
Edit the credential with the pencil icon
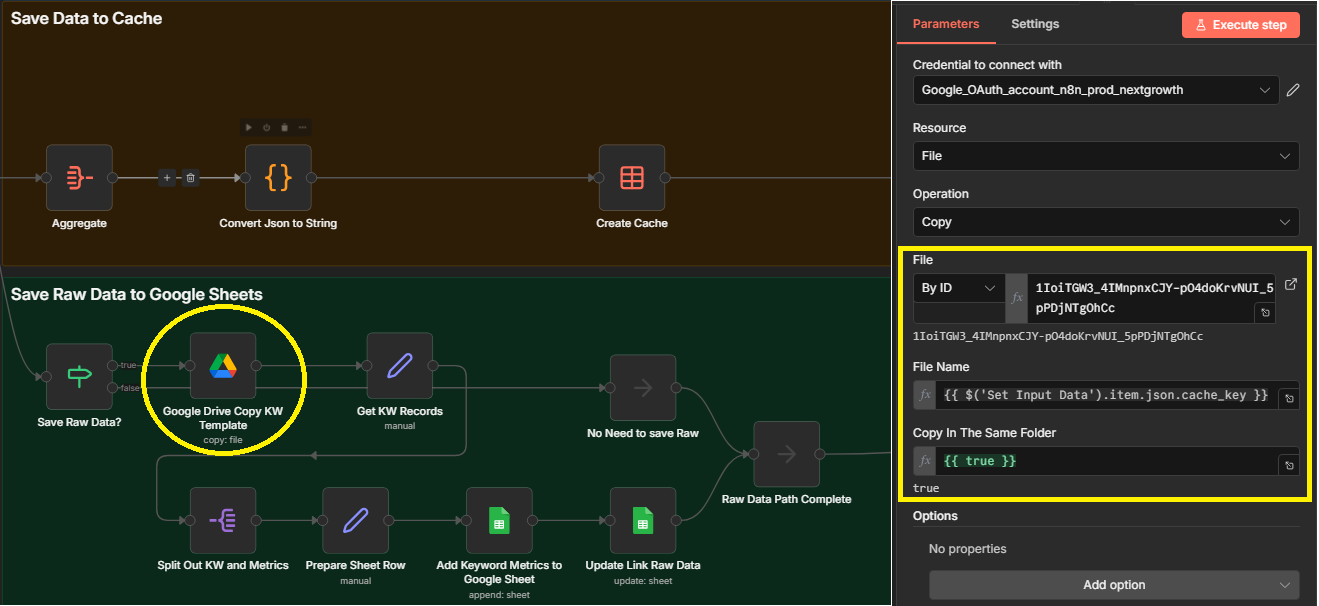pyautogui.click(x=1293, y=90)
